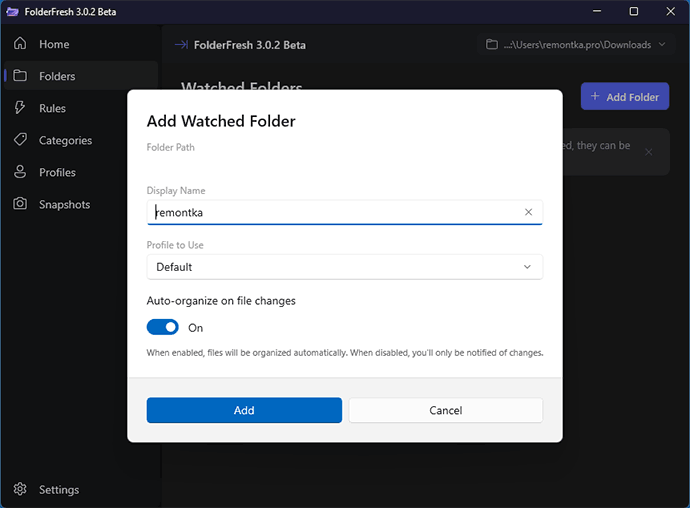Click the sidebar collapse arrow icon
The image size is (690, 508).
click(x=181, y=44)
